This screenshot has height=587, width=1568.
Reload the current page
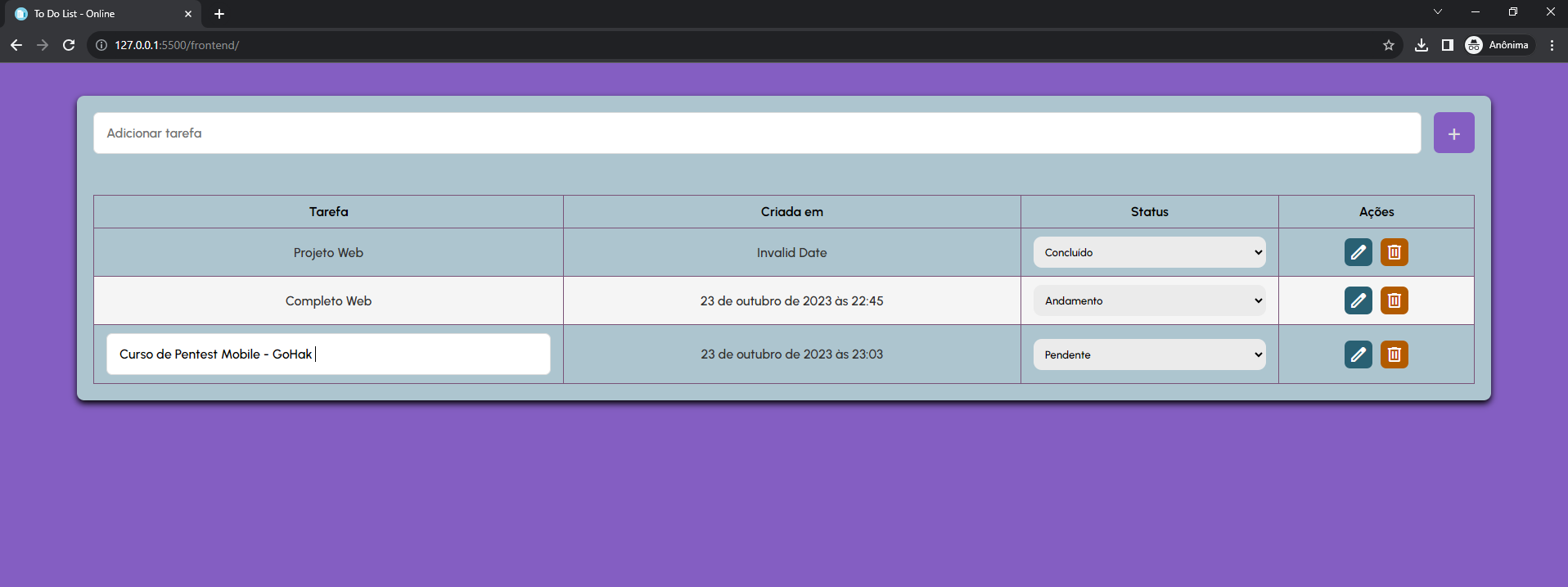click(69, 45)
